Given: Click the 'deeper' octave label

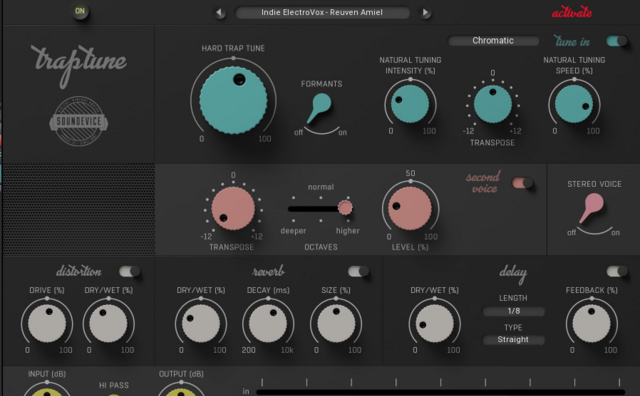Looking at the screenshot, I should tap(293, 231).
